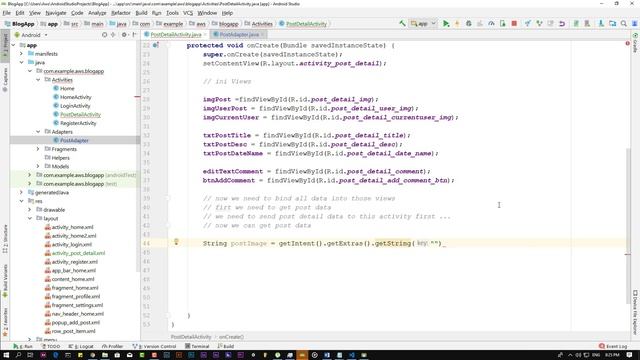Screen dimensions: 640x360
Task: Open Search Everywhere magnifier icon
Action: [624, 24]
